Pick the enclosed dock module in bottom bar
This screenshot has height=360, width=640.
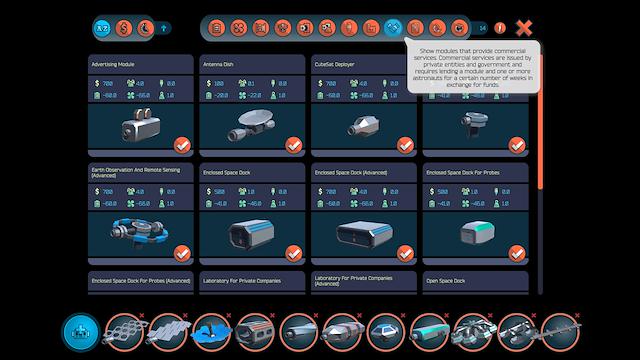[255, 332]
